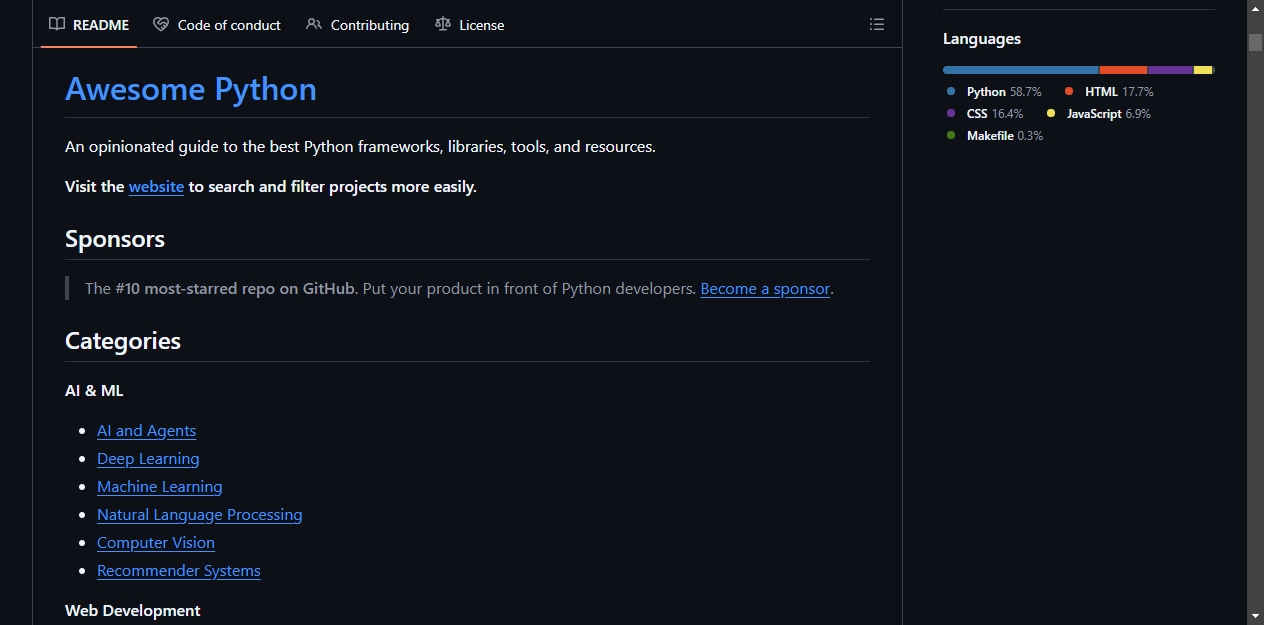Click the 'An opinionated guide' description text
Viewport: 1264px width, 625px height.
360,147
